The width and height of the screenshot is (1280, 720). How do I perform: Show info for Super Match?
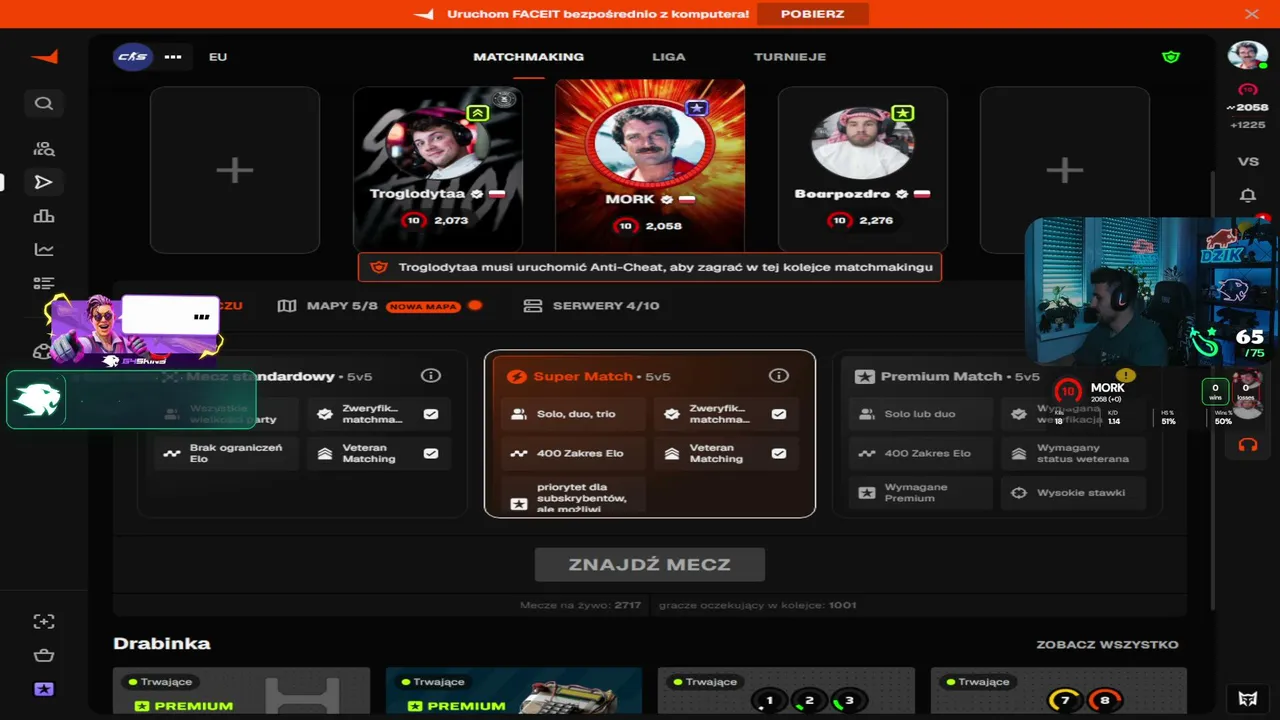coord(779,376)
